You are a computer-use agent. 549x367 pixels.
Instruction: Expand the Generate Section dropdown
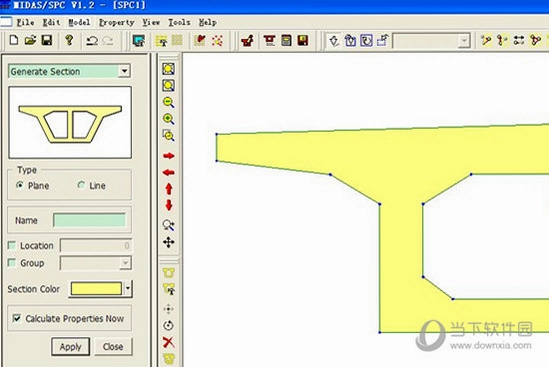(124, 71)
